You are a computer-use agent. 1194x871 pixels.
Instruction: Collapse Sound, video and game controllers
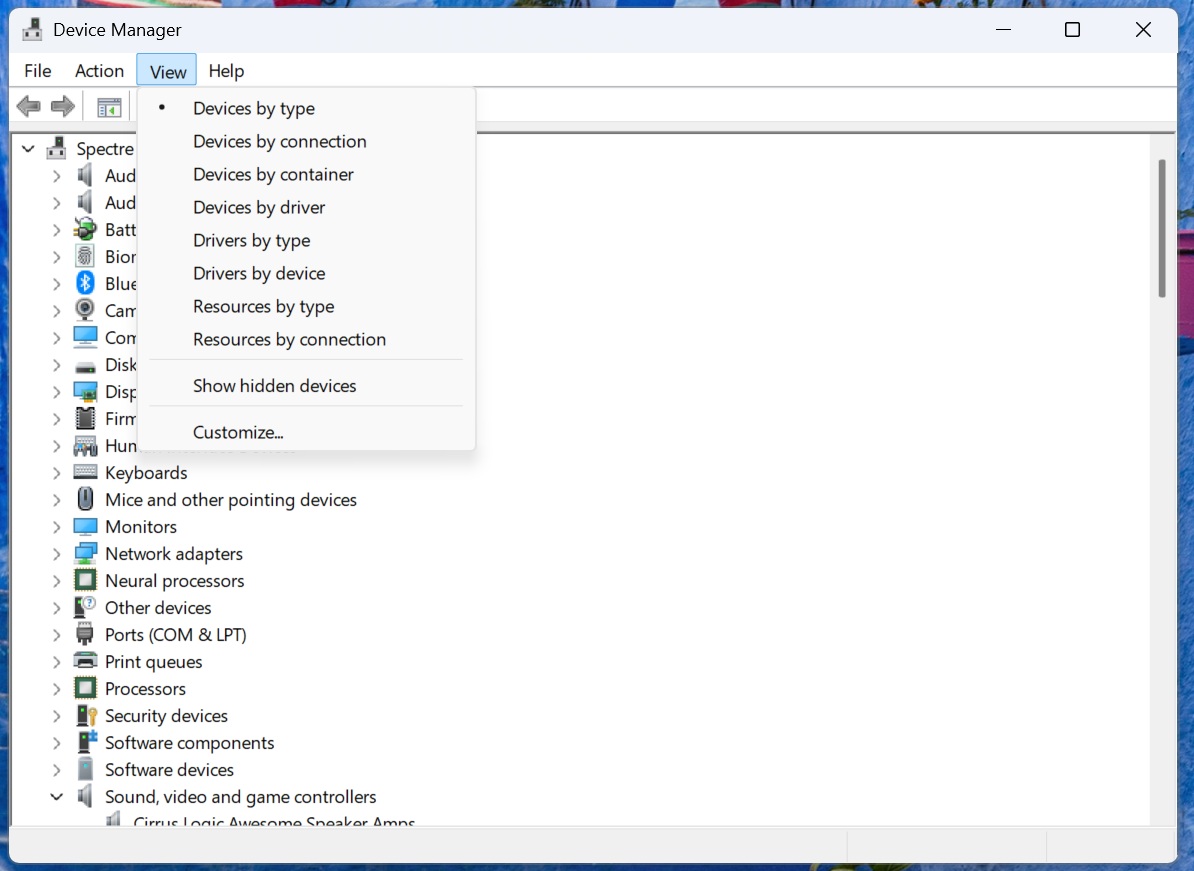(57, 796)
